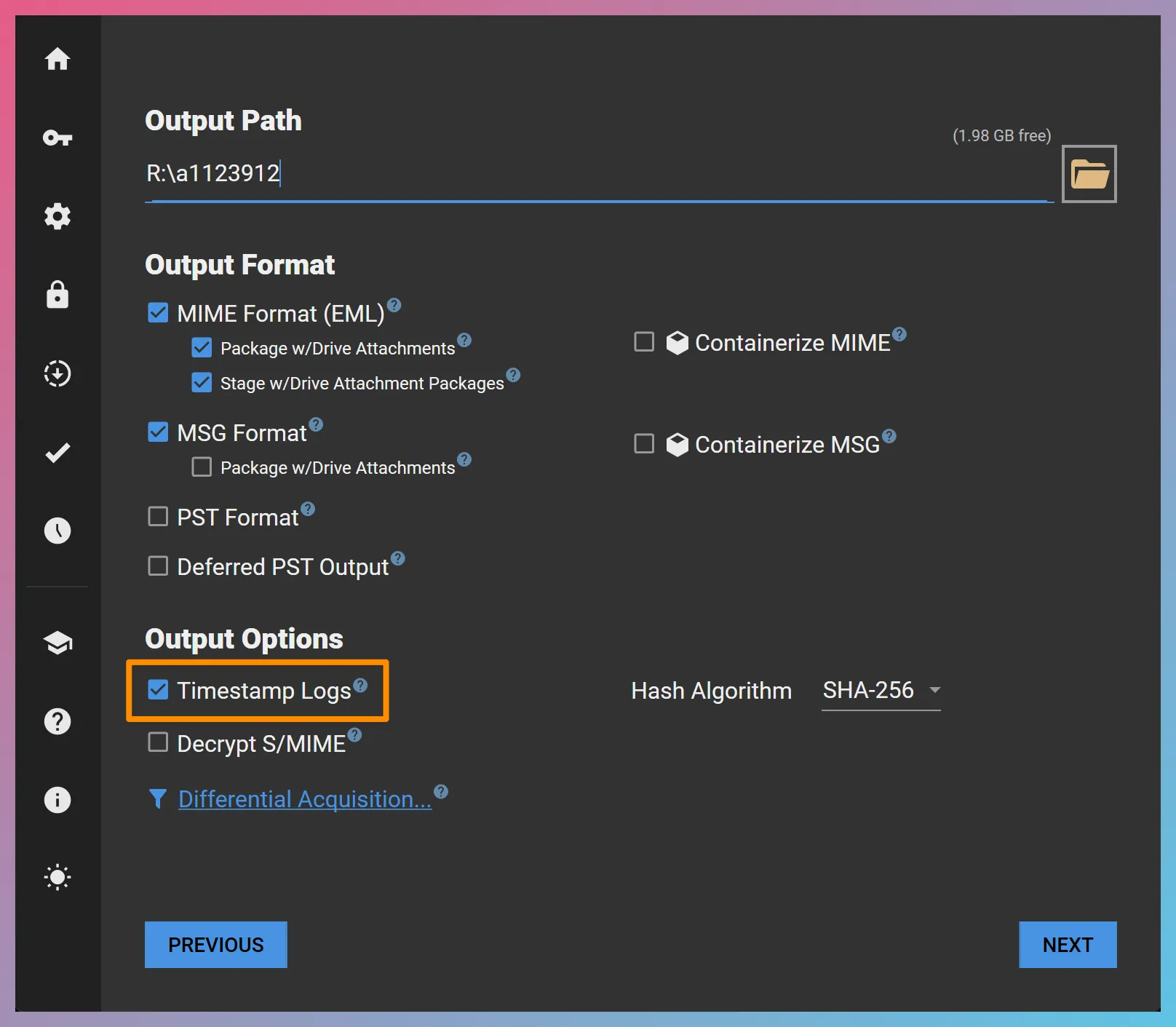Open the key credentials sidebar icon
Image resolution: width=1176 pixels, height=1027 pixels.
pyautogui.click(x=57, y=138)
